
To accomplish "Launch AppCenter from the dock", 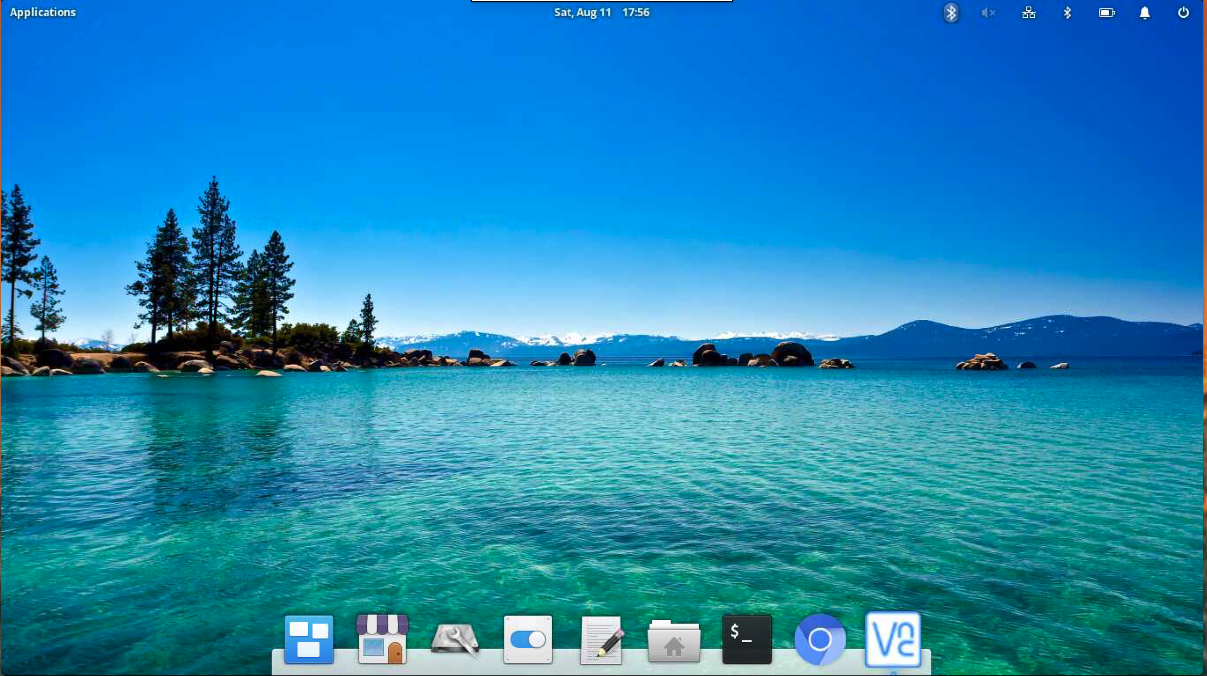I will pyautogui.click(x=381, y=640).
